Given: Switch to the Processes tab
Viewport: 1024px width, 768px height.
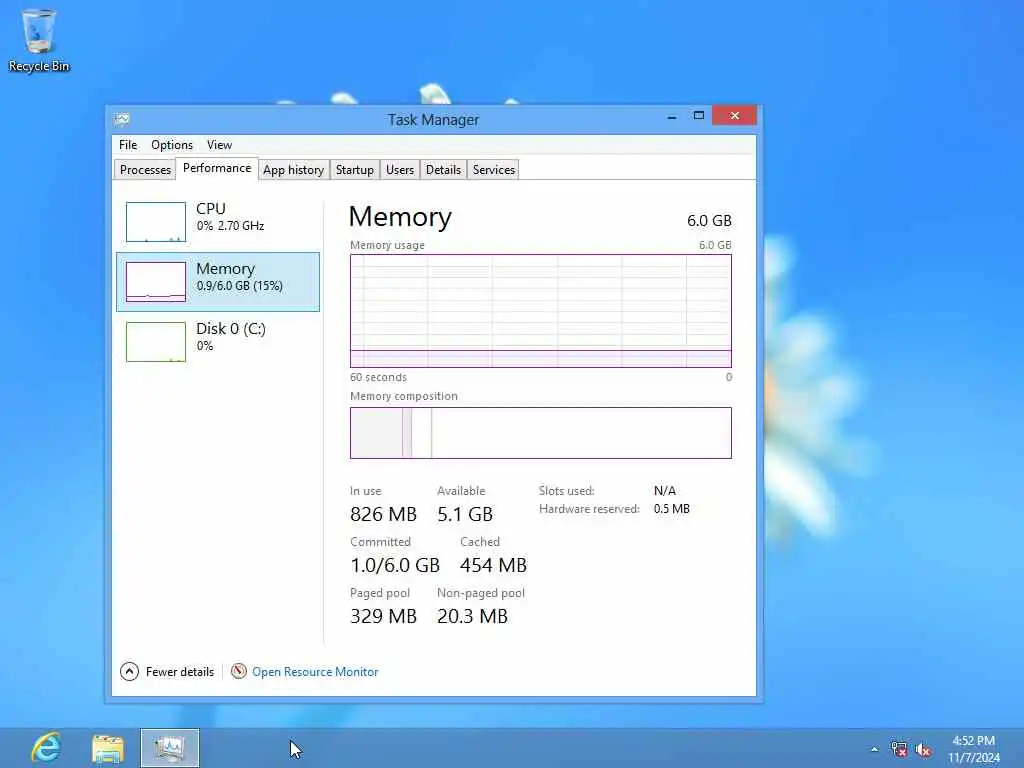Looking at the screenshot, I should pyautogui.click(x=145, y=170).
